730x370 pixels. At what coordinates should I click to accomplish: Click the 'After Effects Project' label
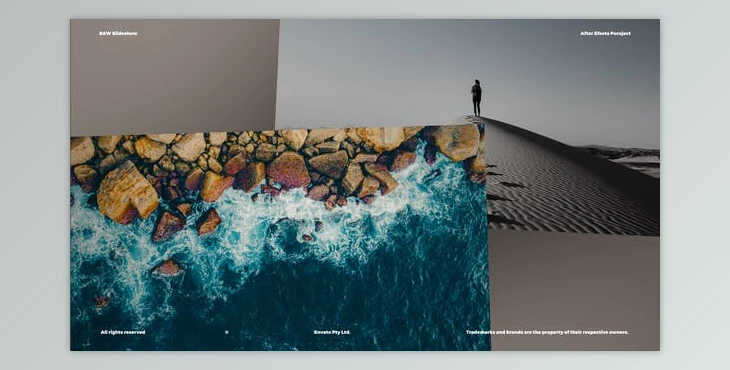click(x=605, y=34)
